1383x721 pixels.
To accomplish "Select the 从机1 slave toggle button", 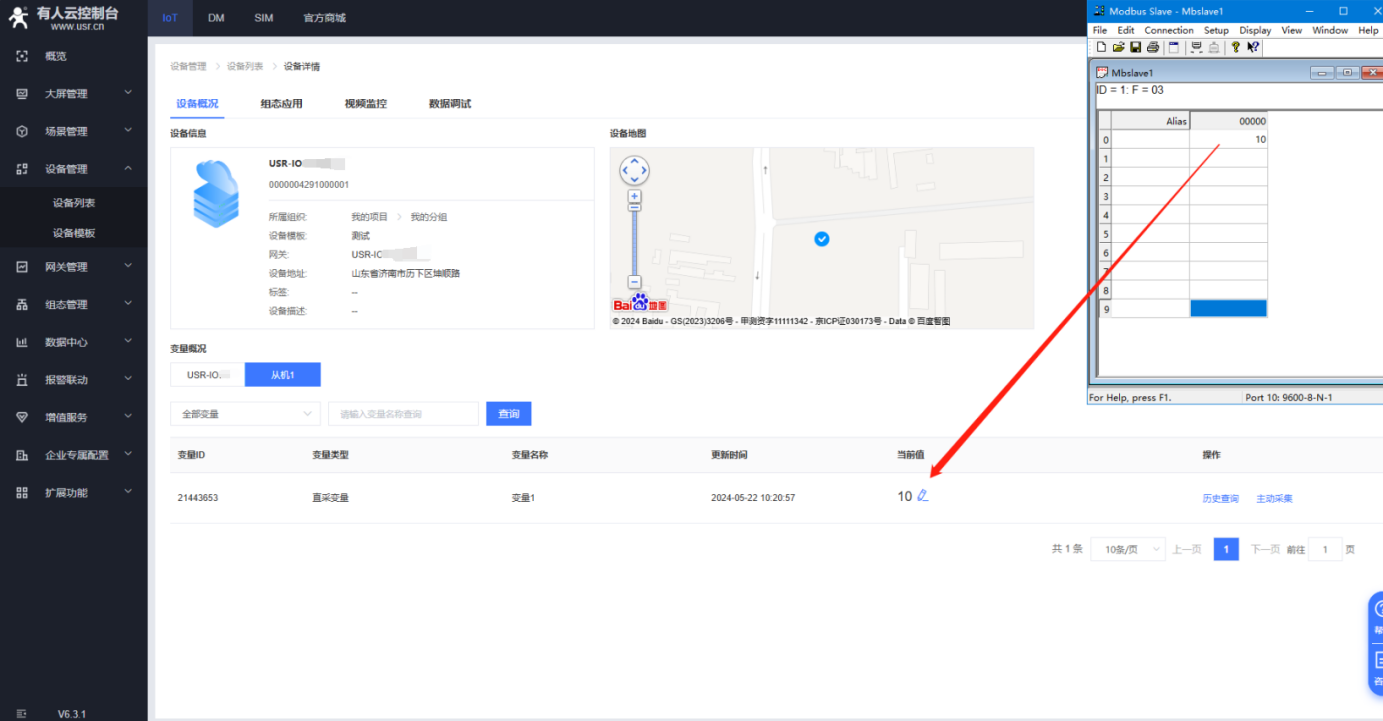I will click(283, 375).
